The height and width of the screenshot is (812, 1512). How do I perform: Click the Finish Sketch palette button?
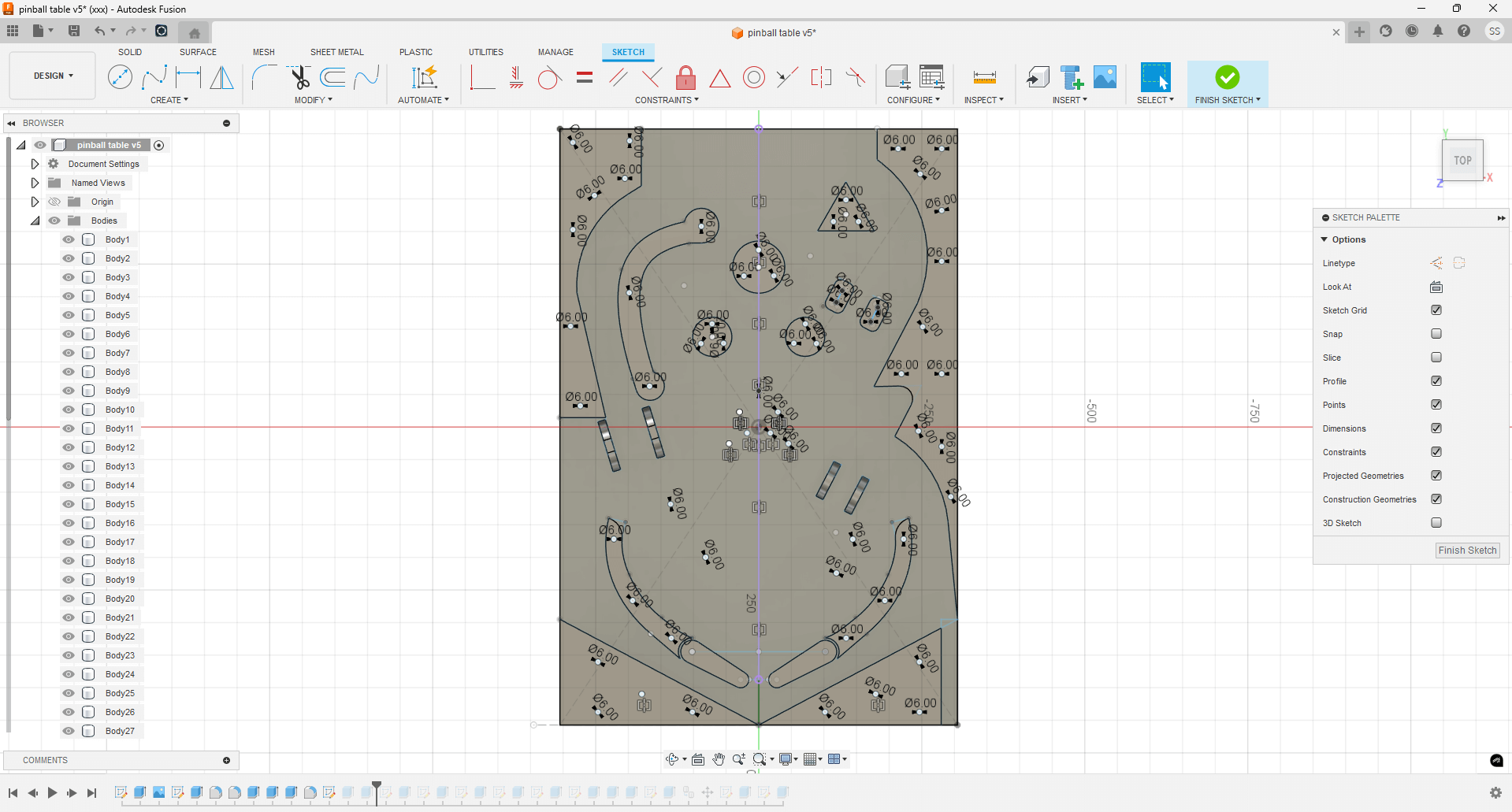[x=1467, y=551]
